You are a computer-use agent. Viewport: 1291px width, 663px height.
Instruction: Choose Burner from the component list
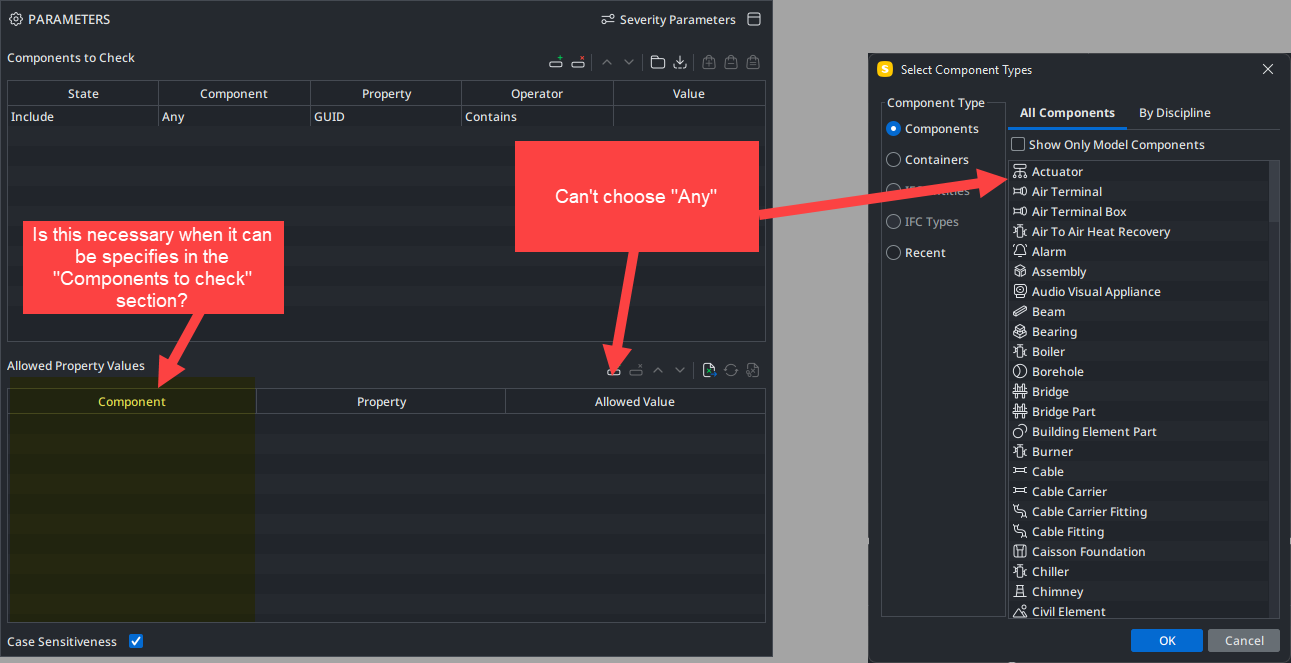1139,452
